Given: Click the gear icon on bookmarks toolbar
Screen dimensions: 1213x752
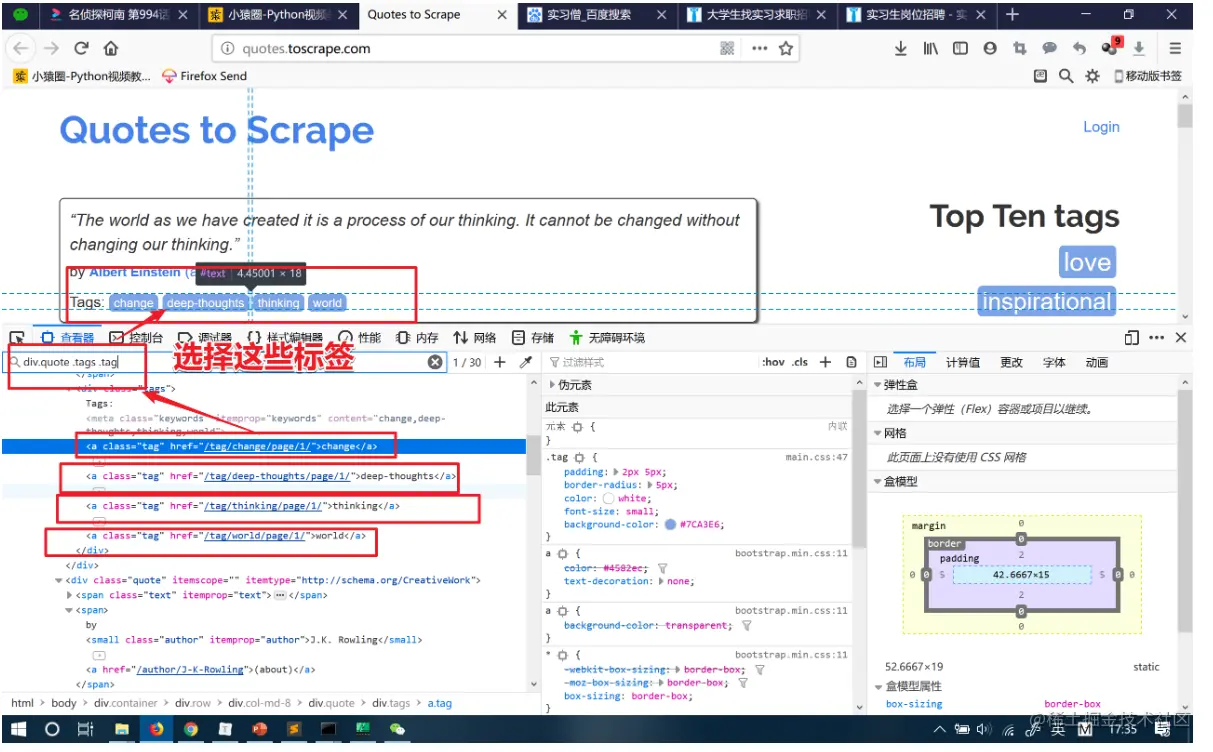Looking at the screenshot, I should 1092,76.
